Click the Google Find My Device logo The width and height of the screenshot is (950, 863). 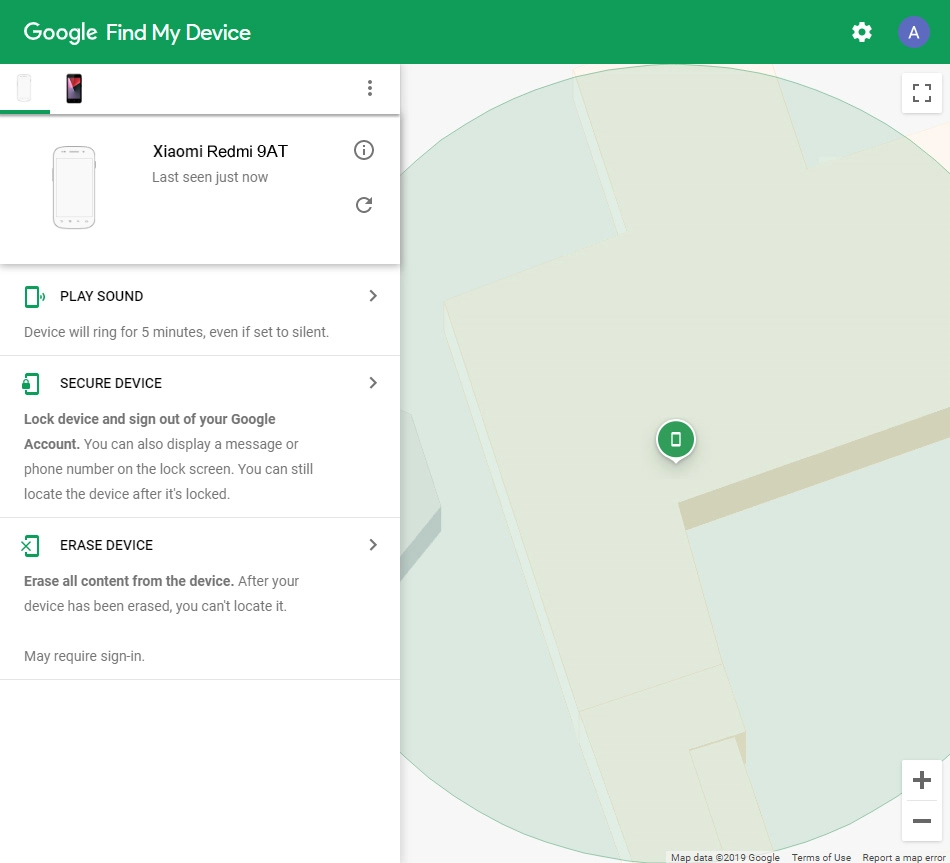point(137,32)
